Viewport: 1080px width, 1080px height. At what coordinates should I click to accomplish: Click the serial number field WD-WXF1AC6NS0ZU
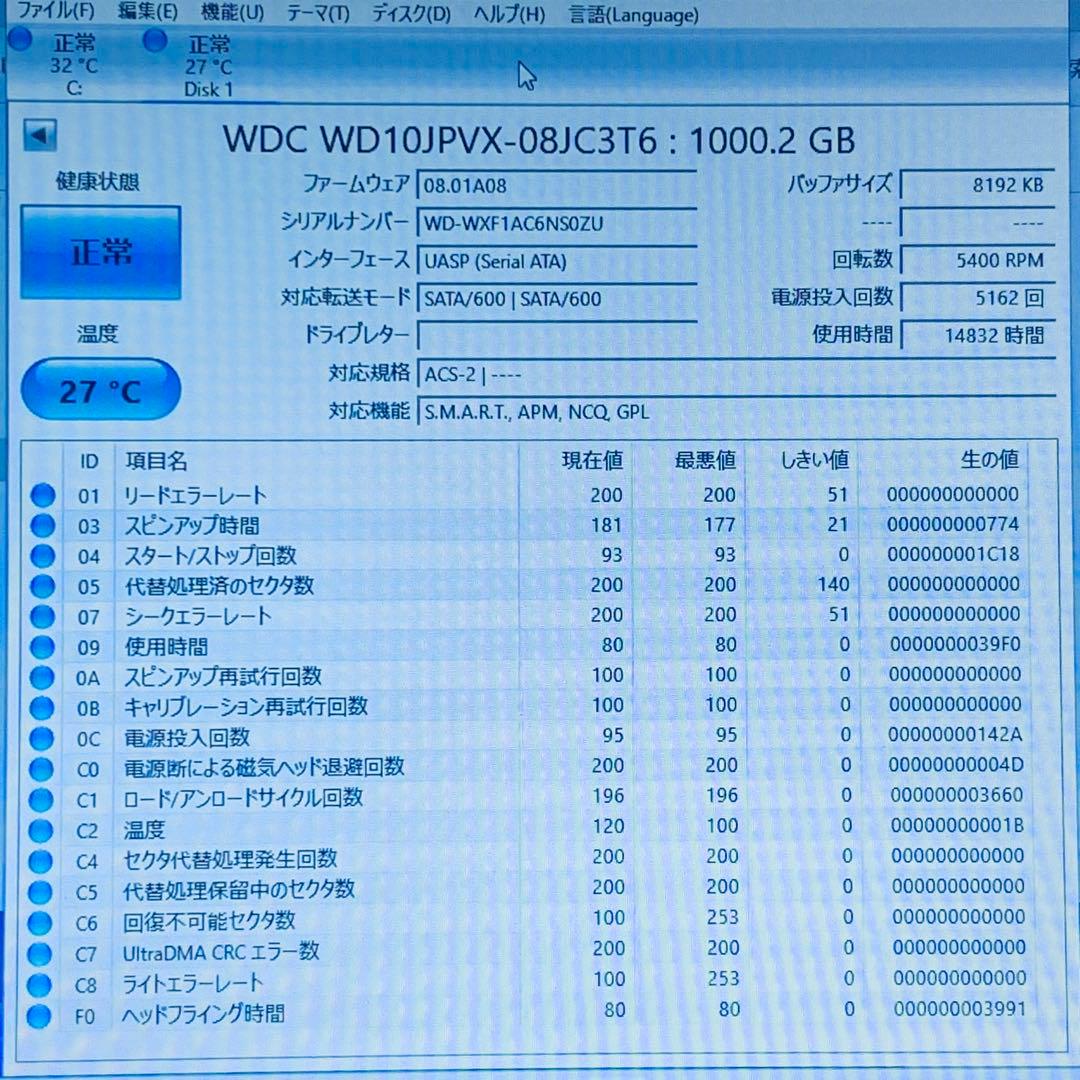tap(557, 223)
